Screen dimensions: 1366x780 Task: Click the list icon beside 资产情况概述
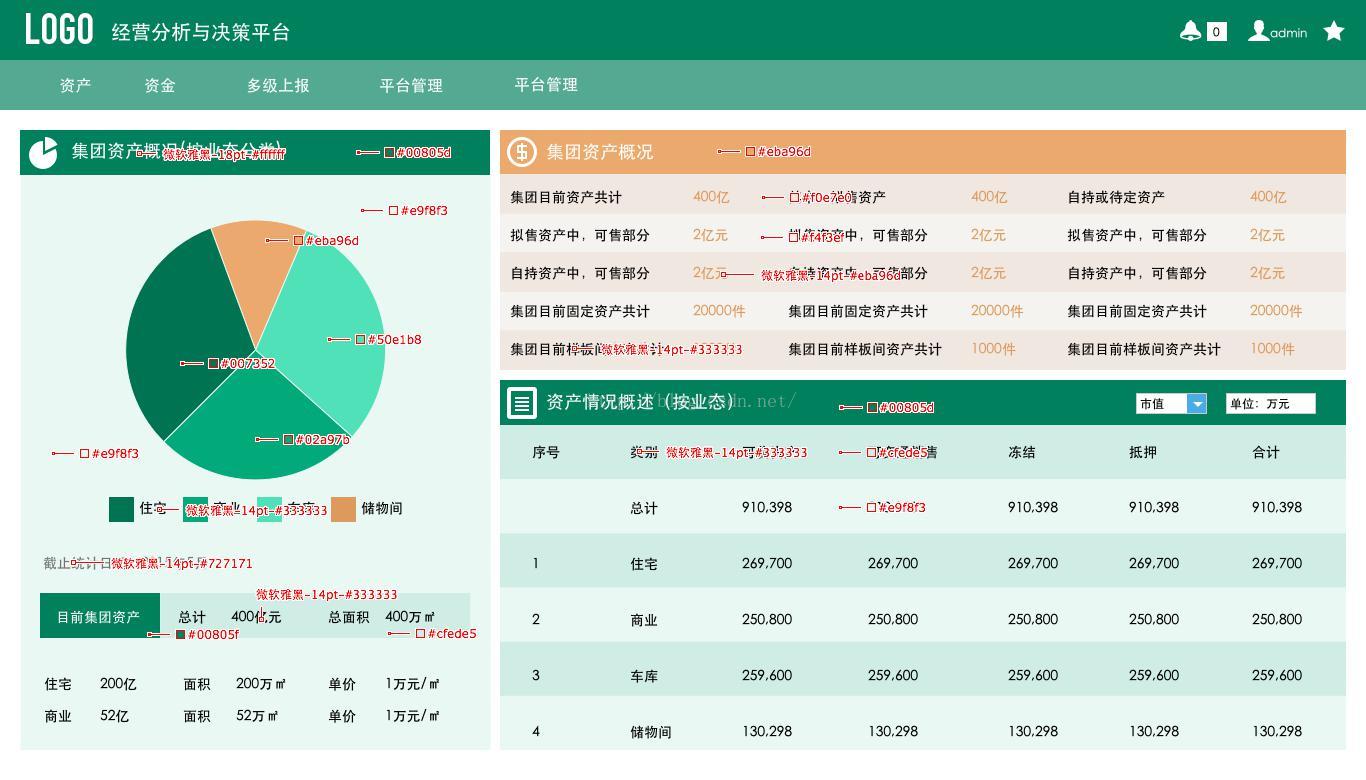pos(521,402)
